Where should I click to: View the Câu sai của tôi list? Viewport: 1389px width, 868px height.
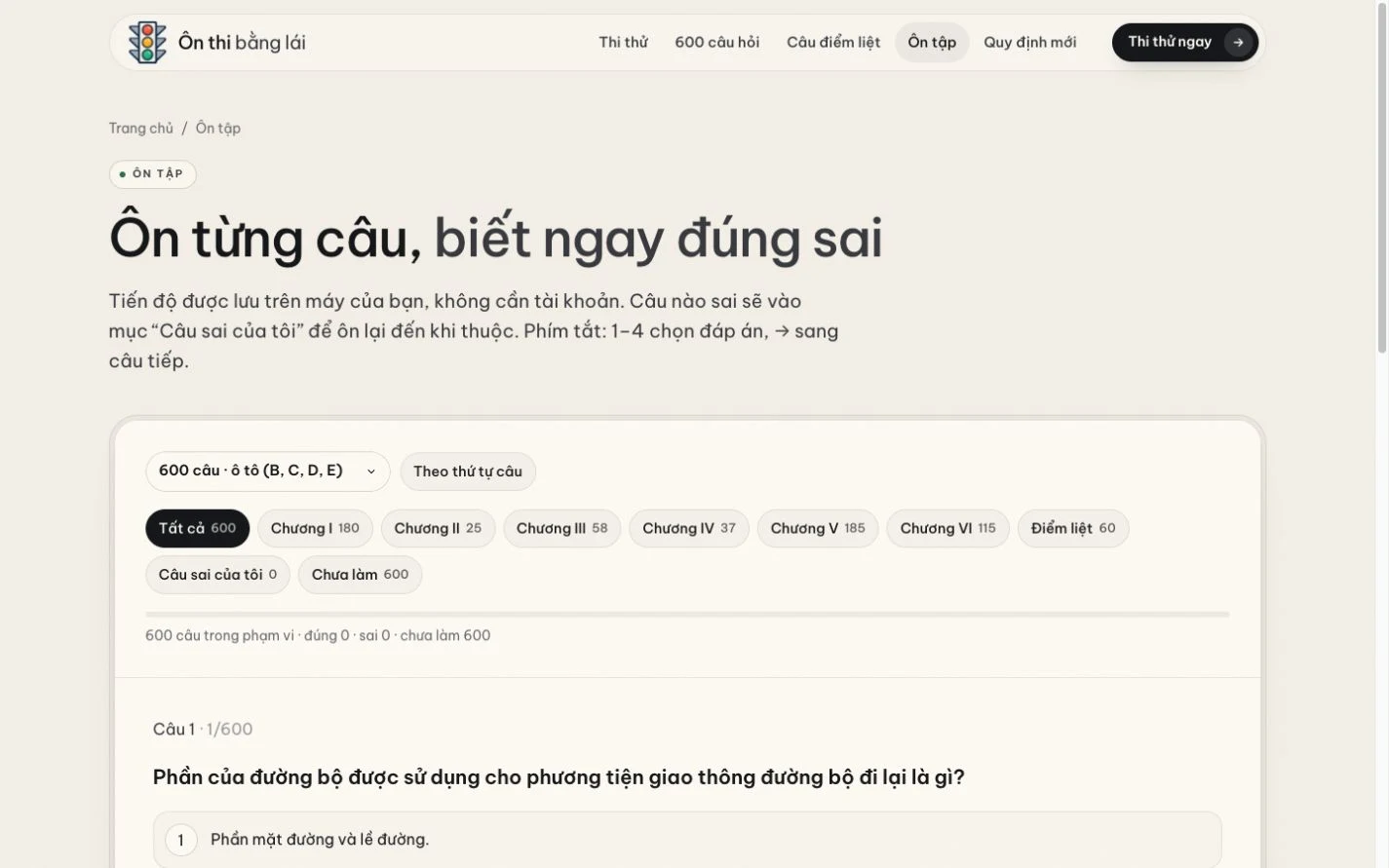pyautogui.click(x=217, y=575)
